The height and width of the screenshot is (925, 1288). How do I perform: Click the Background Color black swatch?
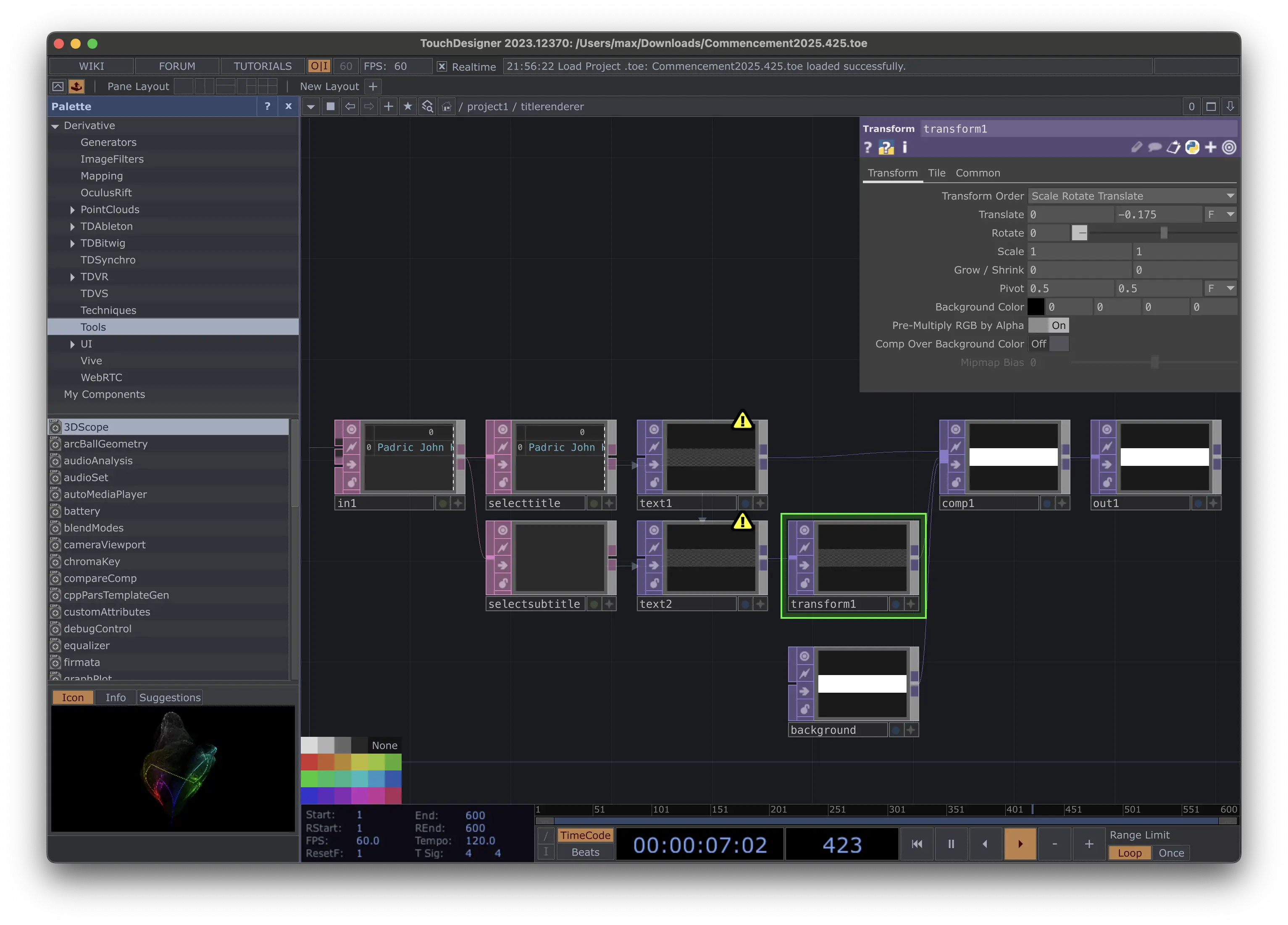pos(1035,307)
